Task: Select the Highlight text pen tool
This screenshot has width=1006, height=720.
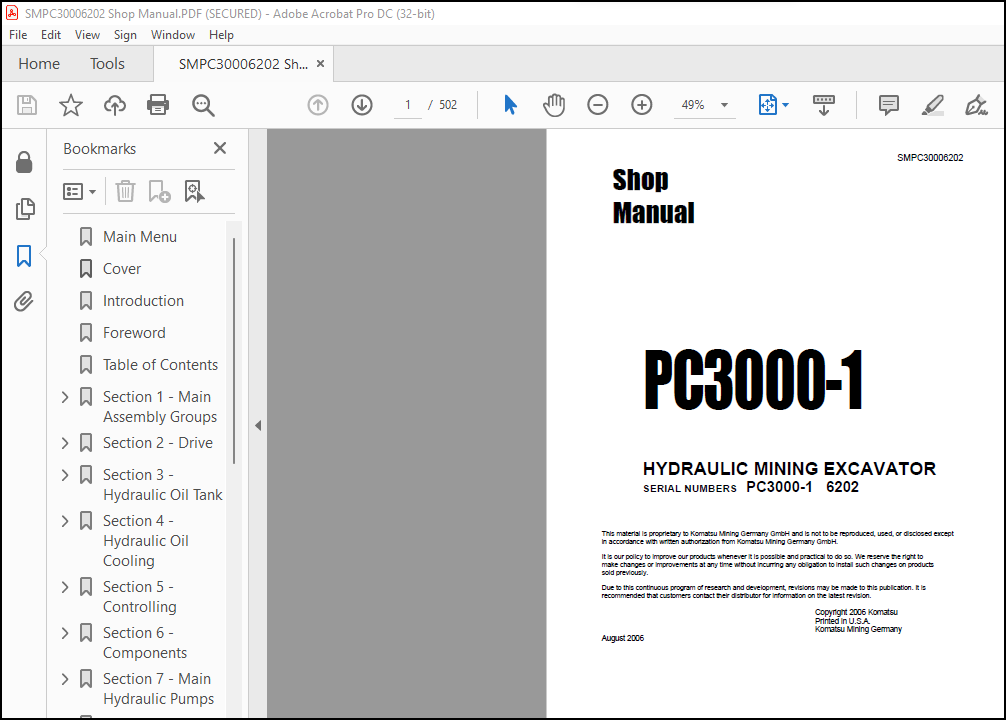Action: [932, 105]
